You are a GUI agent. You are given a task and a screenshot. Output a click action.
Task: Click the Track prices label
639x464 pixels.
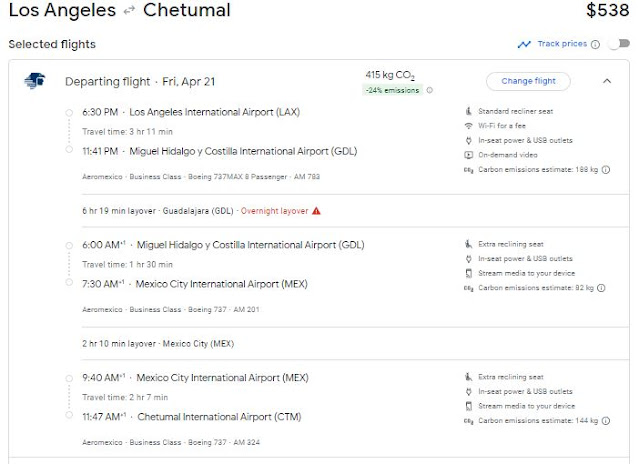pyautogui.click(x=561, y=44)
